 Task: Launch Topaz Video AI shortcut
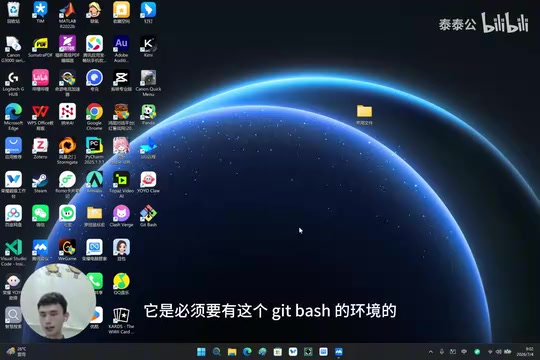click(121, 184)
